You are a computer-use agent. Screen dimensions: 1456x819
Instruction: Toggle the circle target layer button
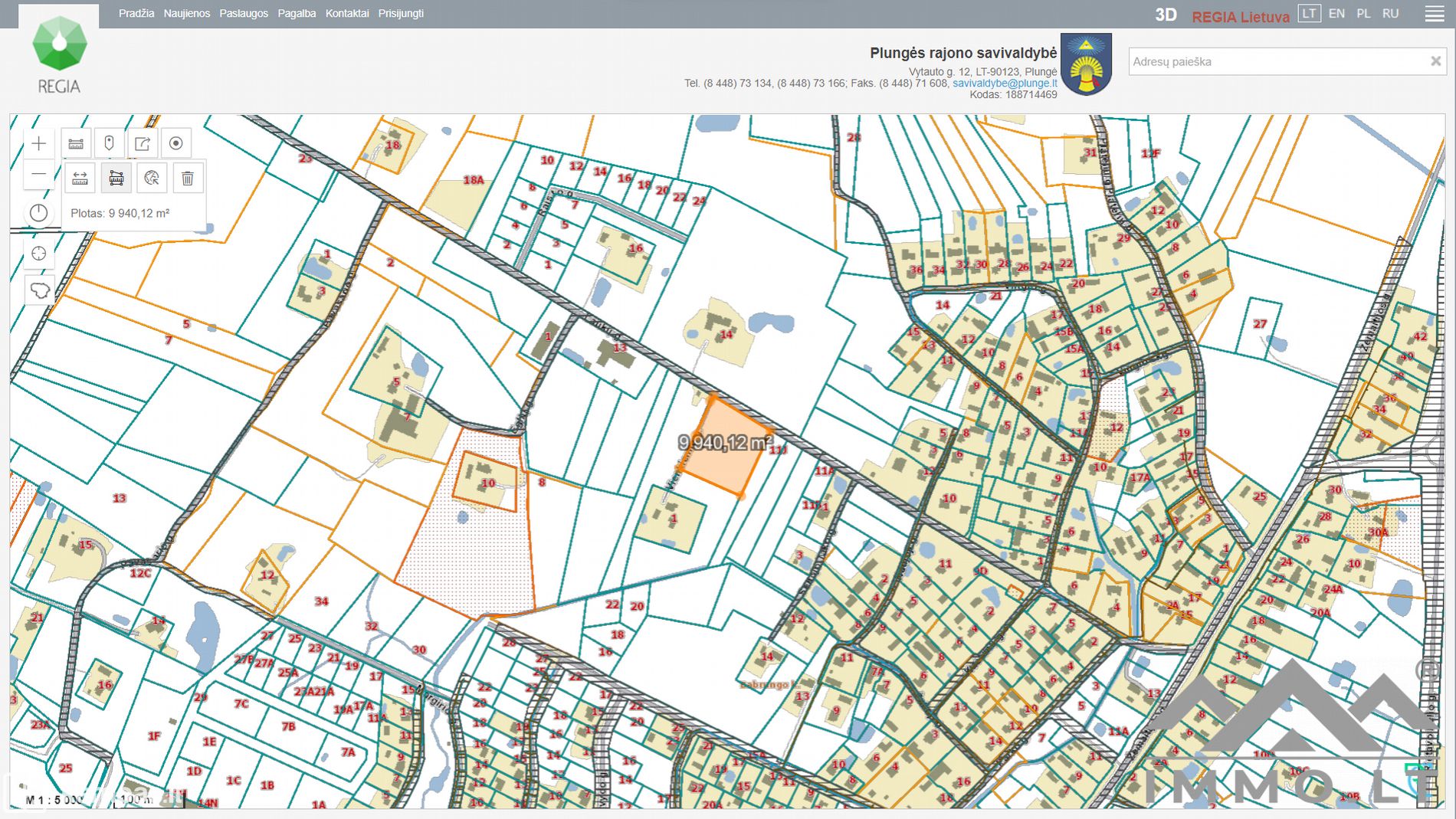(x=176, y=143)
